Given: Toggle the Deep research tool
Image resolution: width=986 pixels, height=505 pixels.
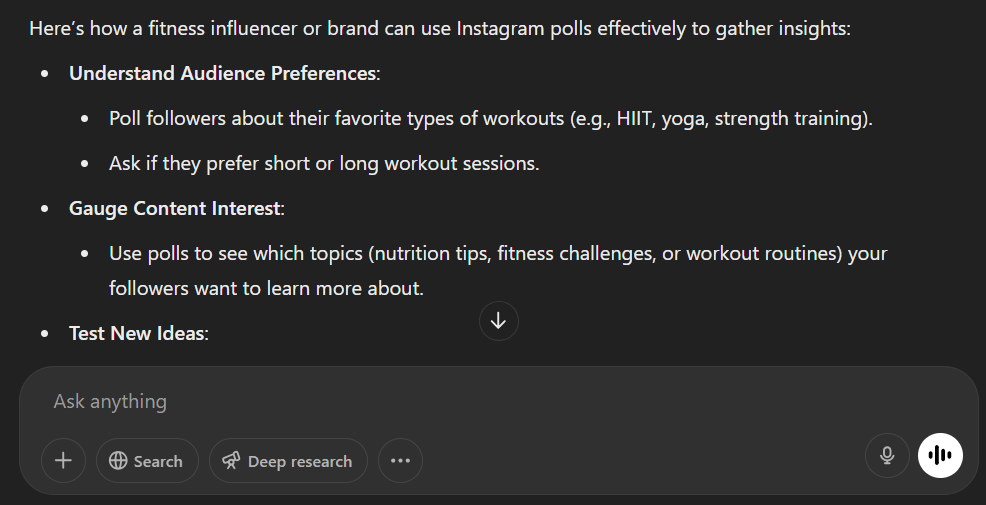Looking at the screenshot, I should click(x=288, y=461).
